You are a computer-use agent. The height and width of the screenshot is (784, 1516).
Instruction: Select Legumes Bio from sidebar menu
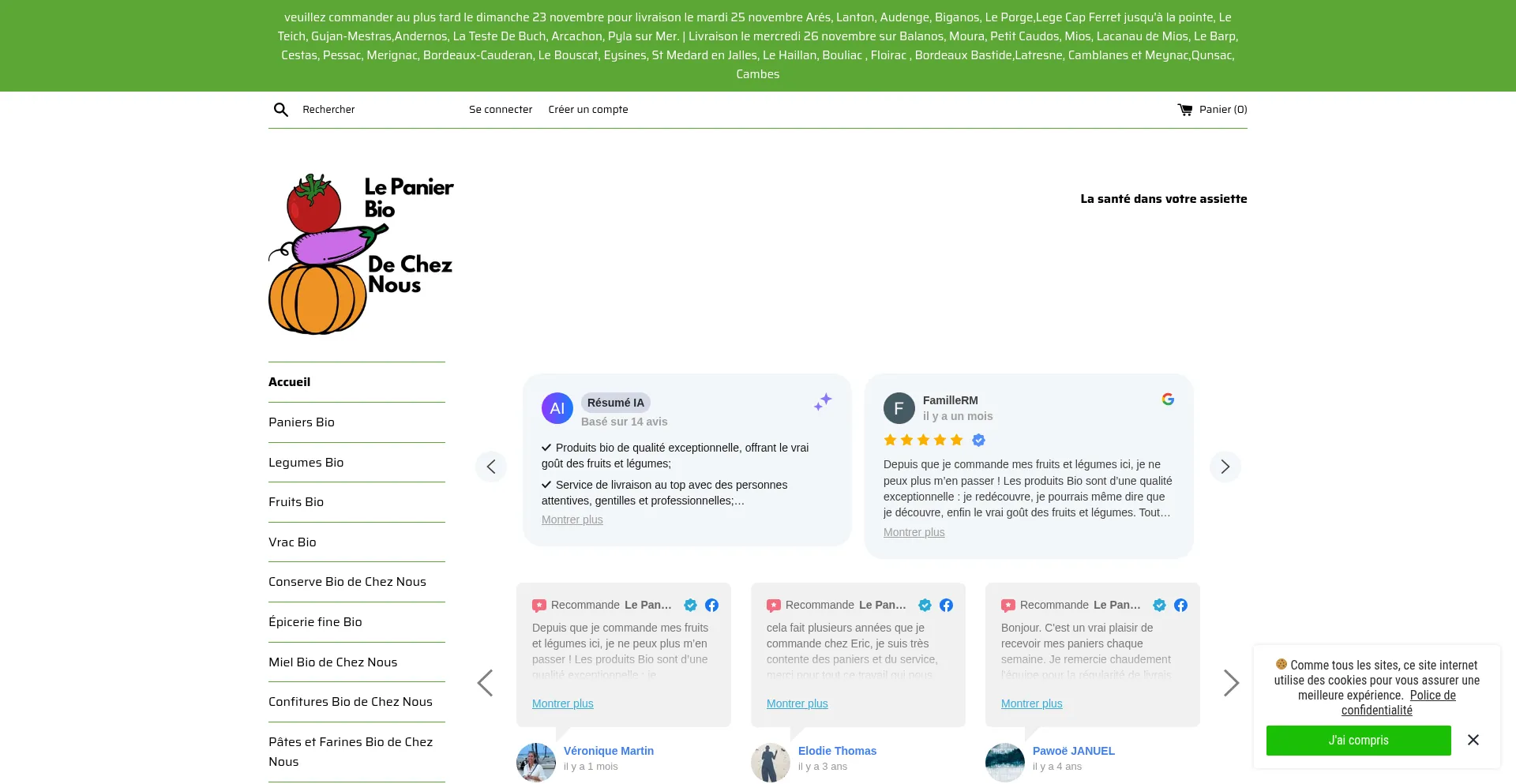click(x=306, y=463)
